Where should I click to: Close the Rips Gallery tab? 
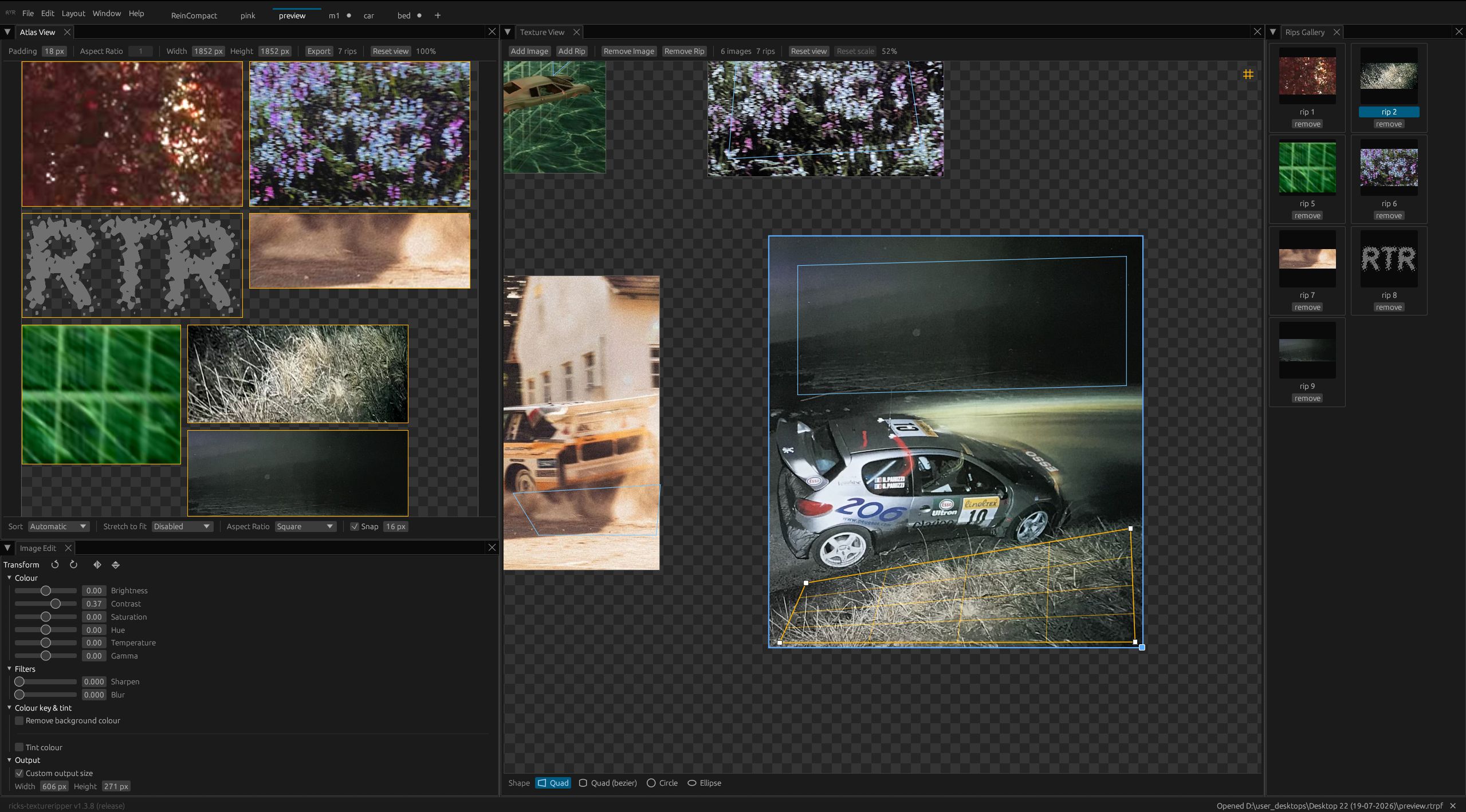click(x=1337, y=32)
